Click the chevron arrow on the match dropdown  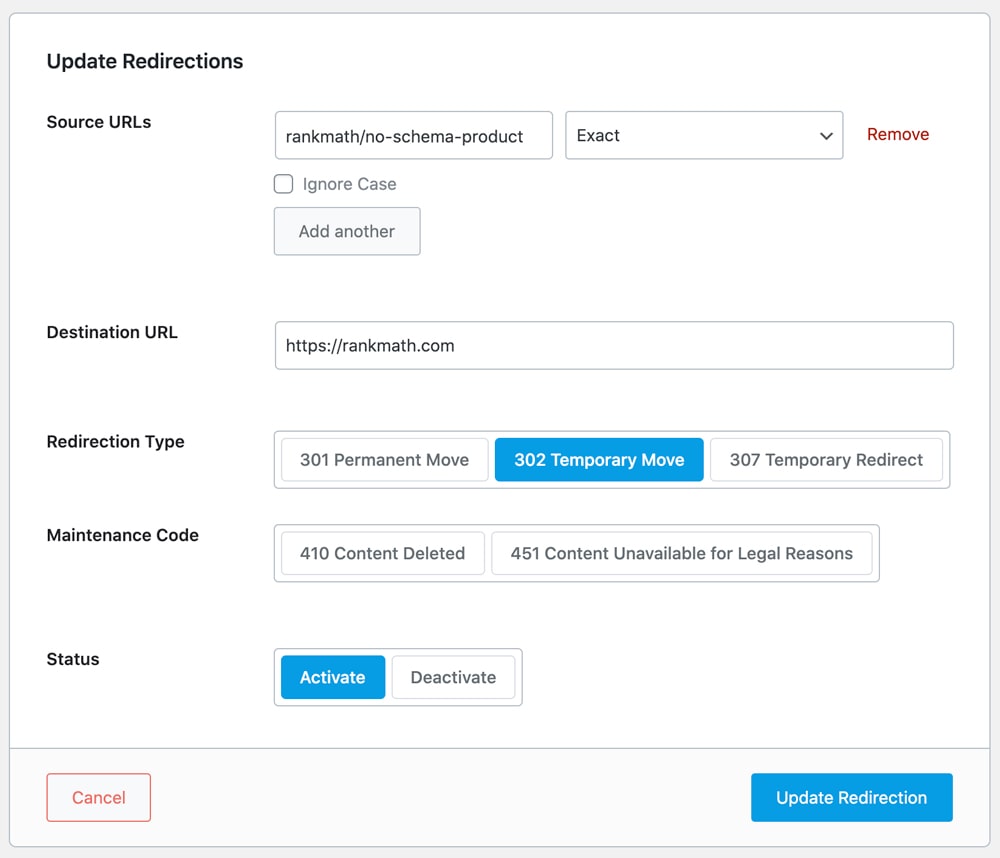(827, 135)
